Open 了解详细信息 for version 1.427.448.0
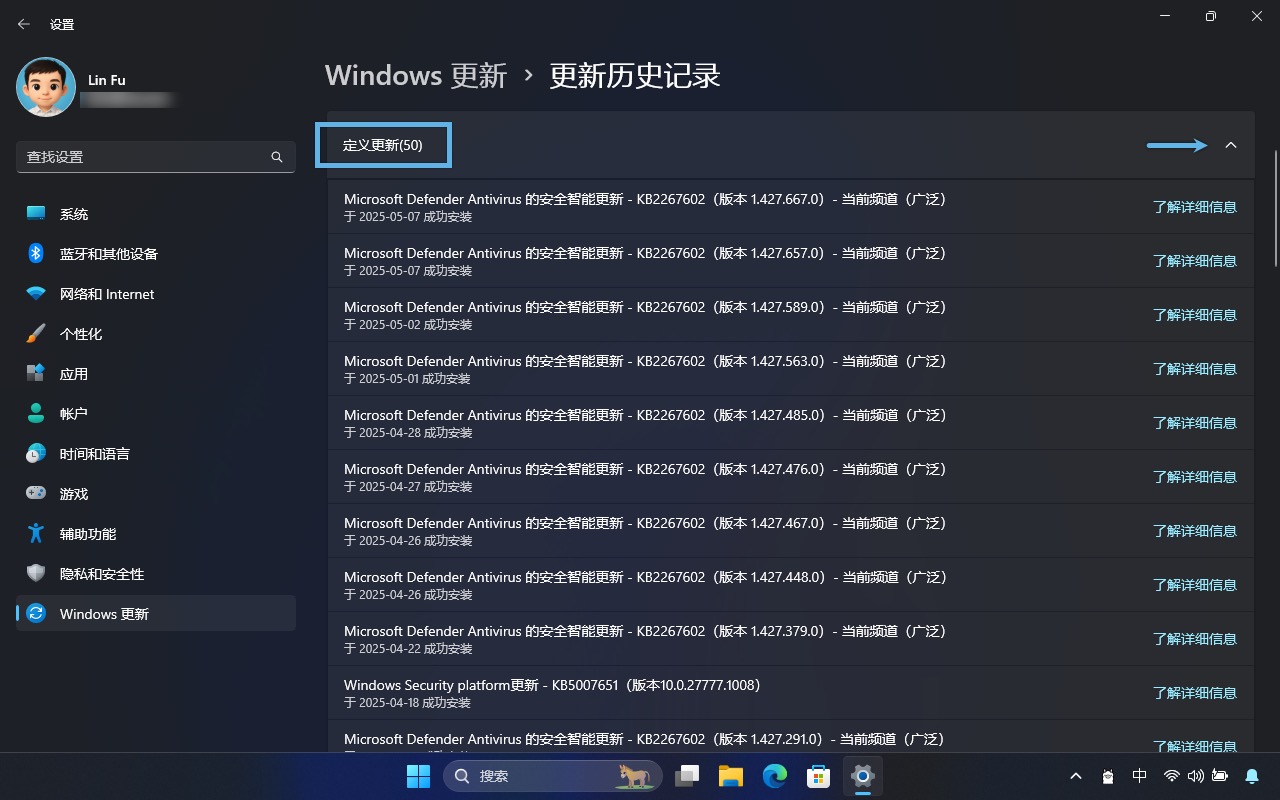Viewport: 1280px width, 800px height. (1195, 585)
